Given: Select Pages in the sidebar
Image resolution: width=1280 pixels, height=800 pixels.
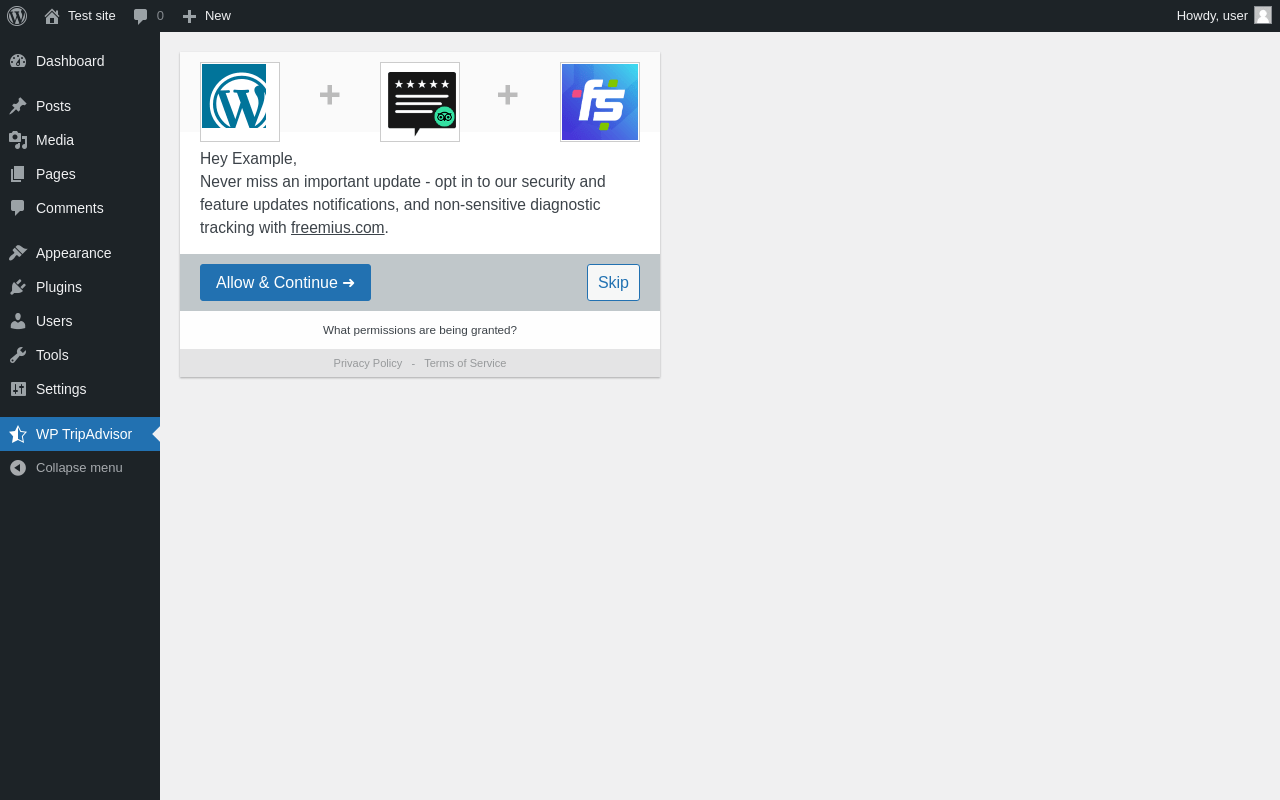Looking at the screenshot, I should tap(80, 174).
